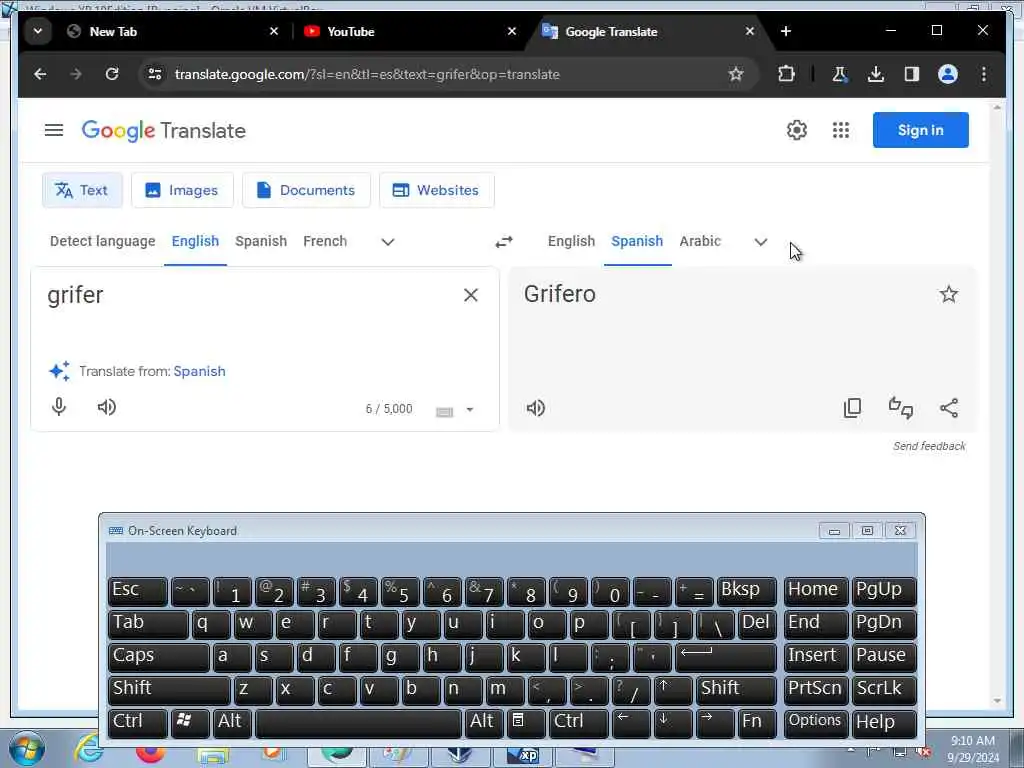The height and width of the screenshot is (768, 1024).
Task: Toggle left Ctrl on On-Screen Keyboard
Action: tap(137, 722)
